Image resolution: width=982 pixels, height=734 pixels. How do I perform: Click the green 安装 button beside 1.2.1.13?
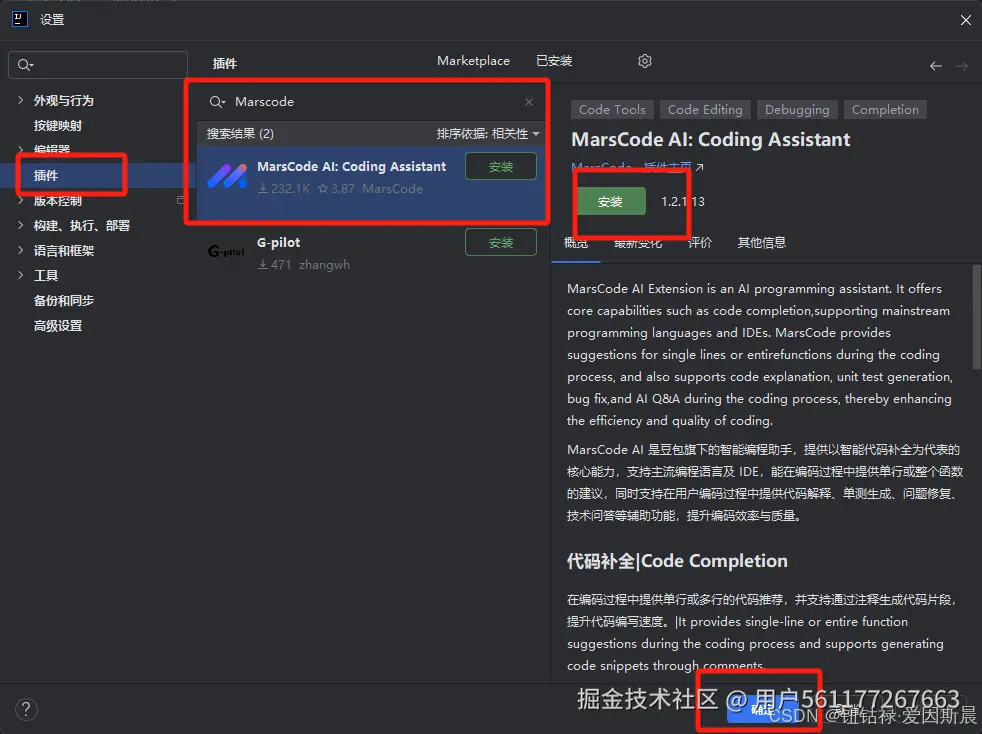[x=610, y=201]
